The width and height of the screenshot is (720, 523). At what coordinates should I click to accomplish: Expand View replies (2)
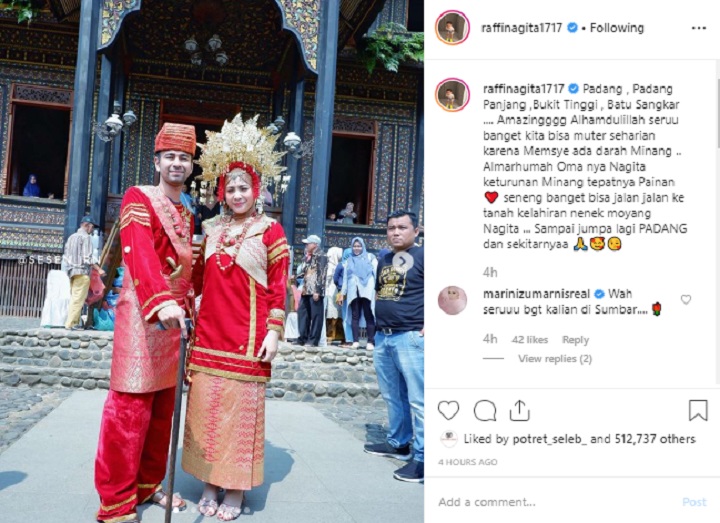click(555, 359)
